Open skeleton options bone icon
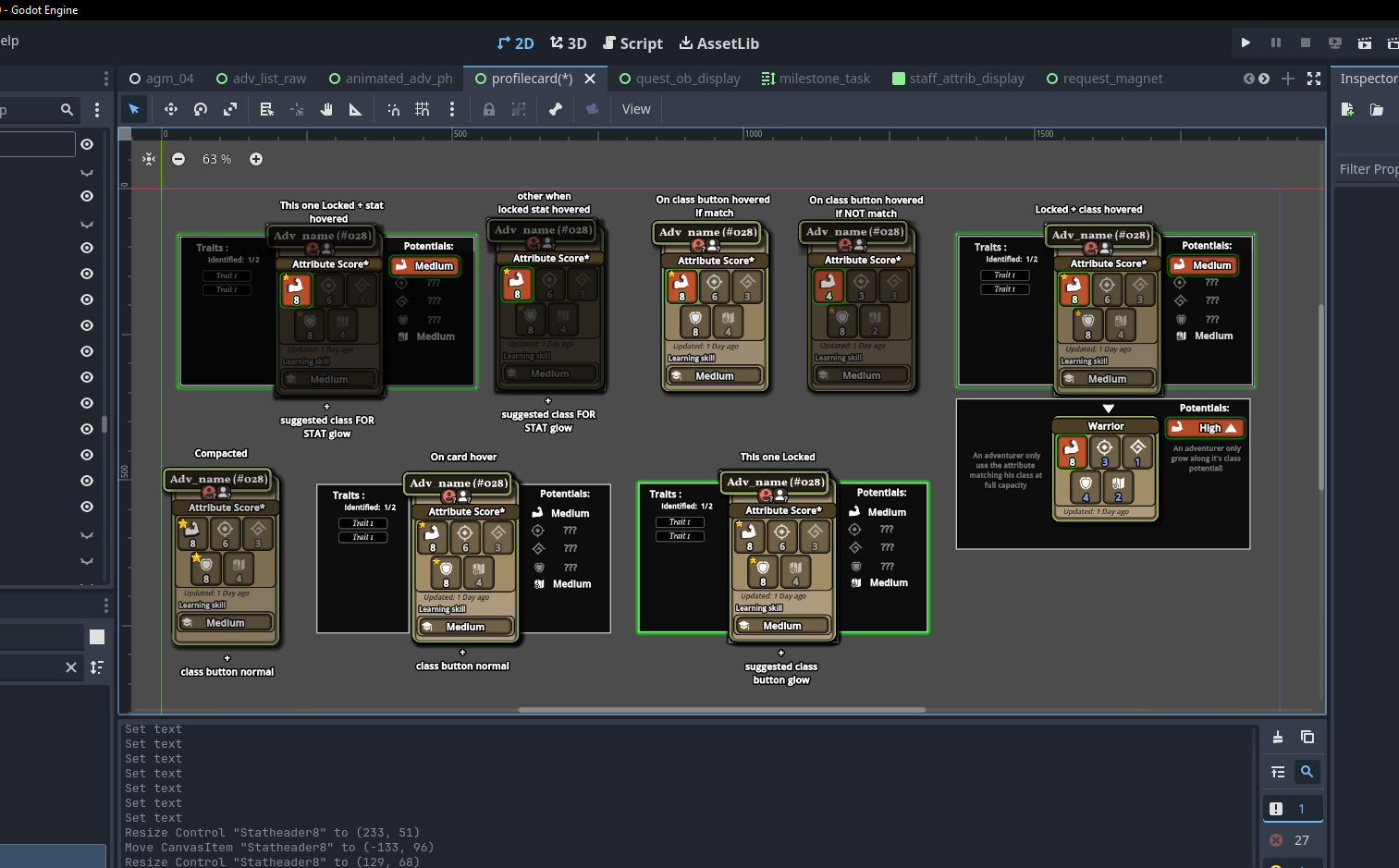The image size is (1399, 868). pyautogui.click(x=556, y=109)
